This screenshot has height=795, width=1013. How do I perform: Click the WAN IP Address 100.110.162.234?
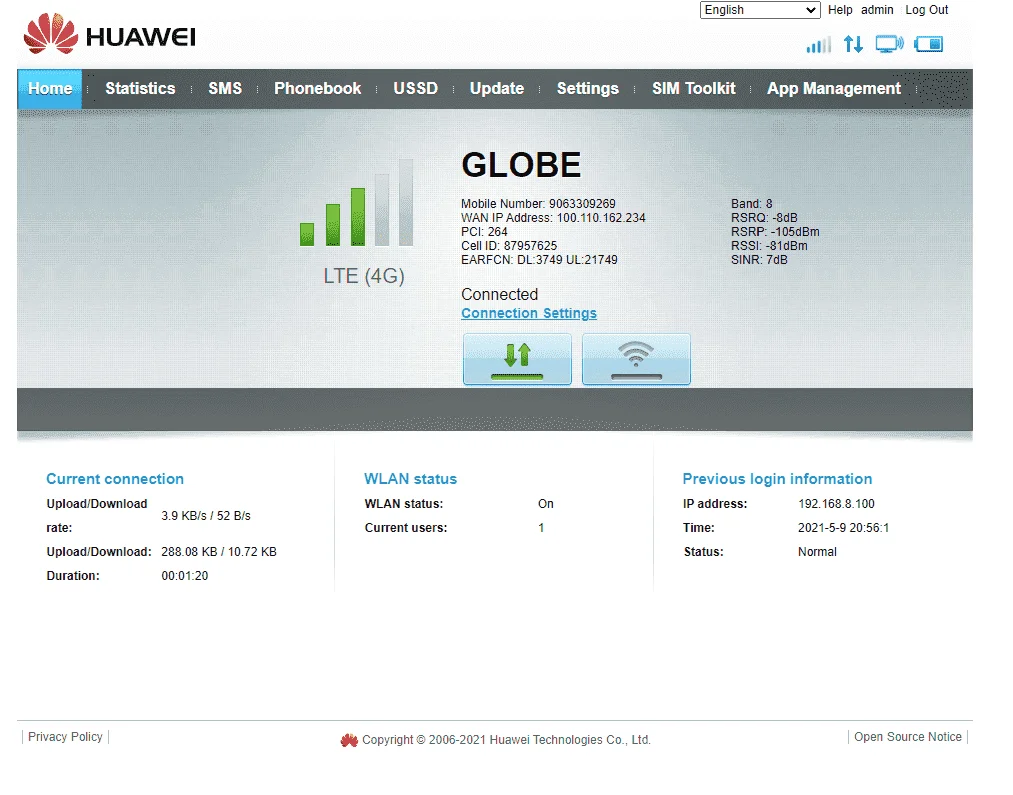(553, 218)
